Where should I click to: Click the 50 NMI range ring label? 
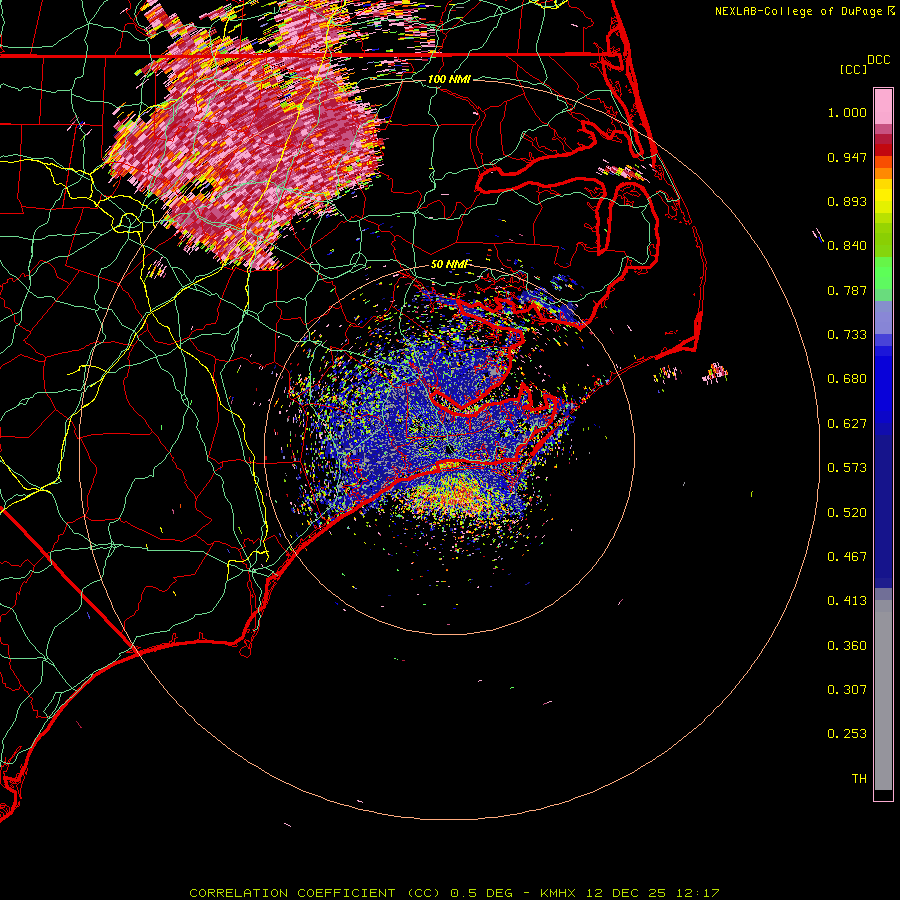(449, 265)
